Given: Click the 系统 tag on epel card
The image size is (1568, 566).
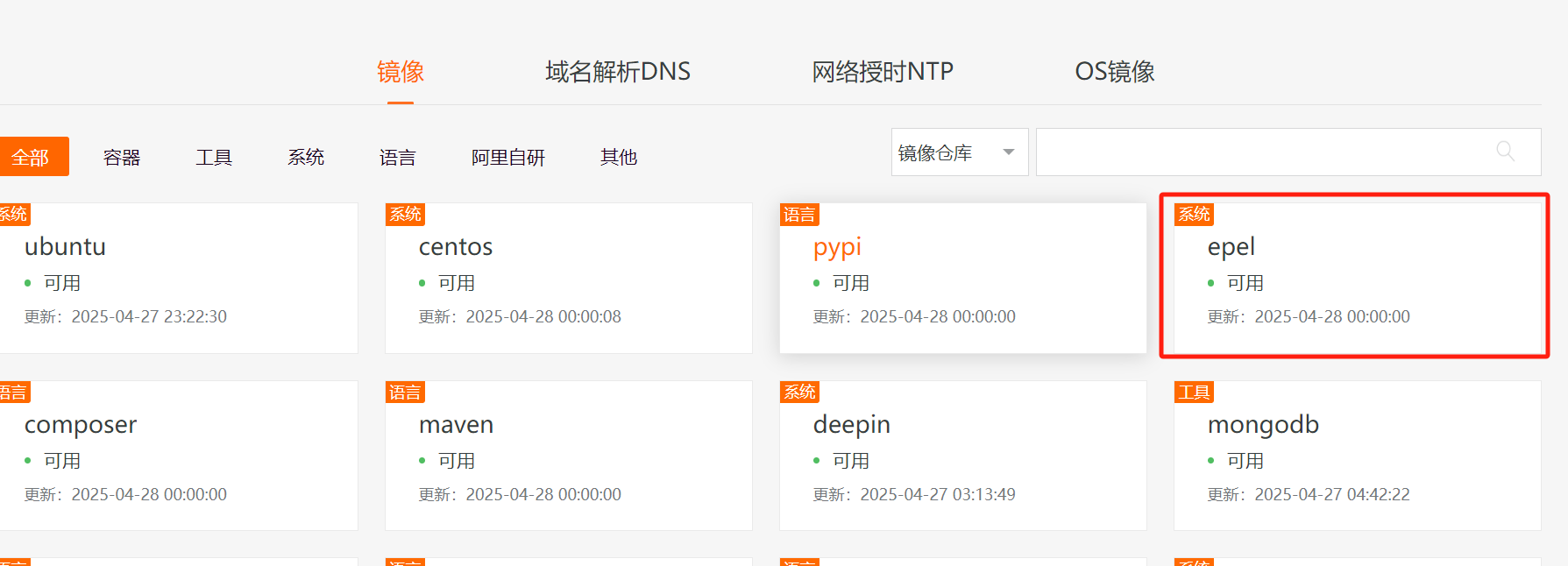Looking at the screenshot, I should click(x=1194, y=215).
